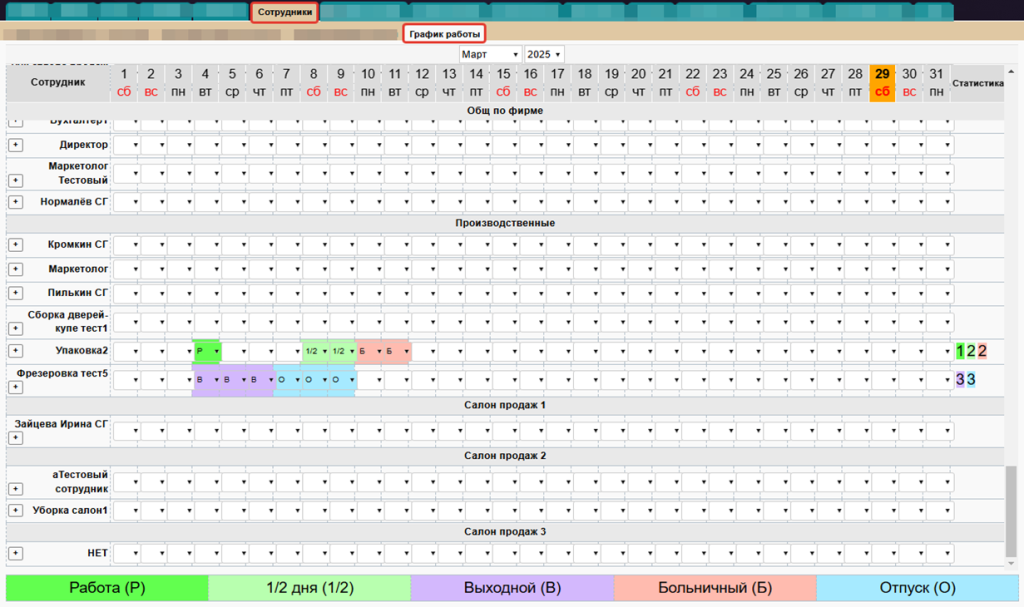Open the month dropdown showing Март
The image size is (1024, 607).
[x=490, y=54]
